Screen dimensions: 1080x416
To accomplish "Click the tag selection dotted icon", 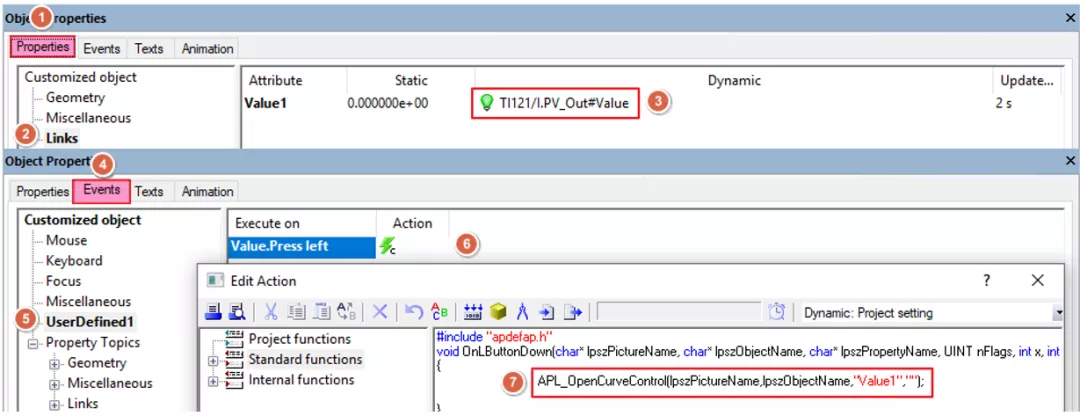I will [x=473, y=313].
